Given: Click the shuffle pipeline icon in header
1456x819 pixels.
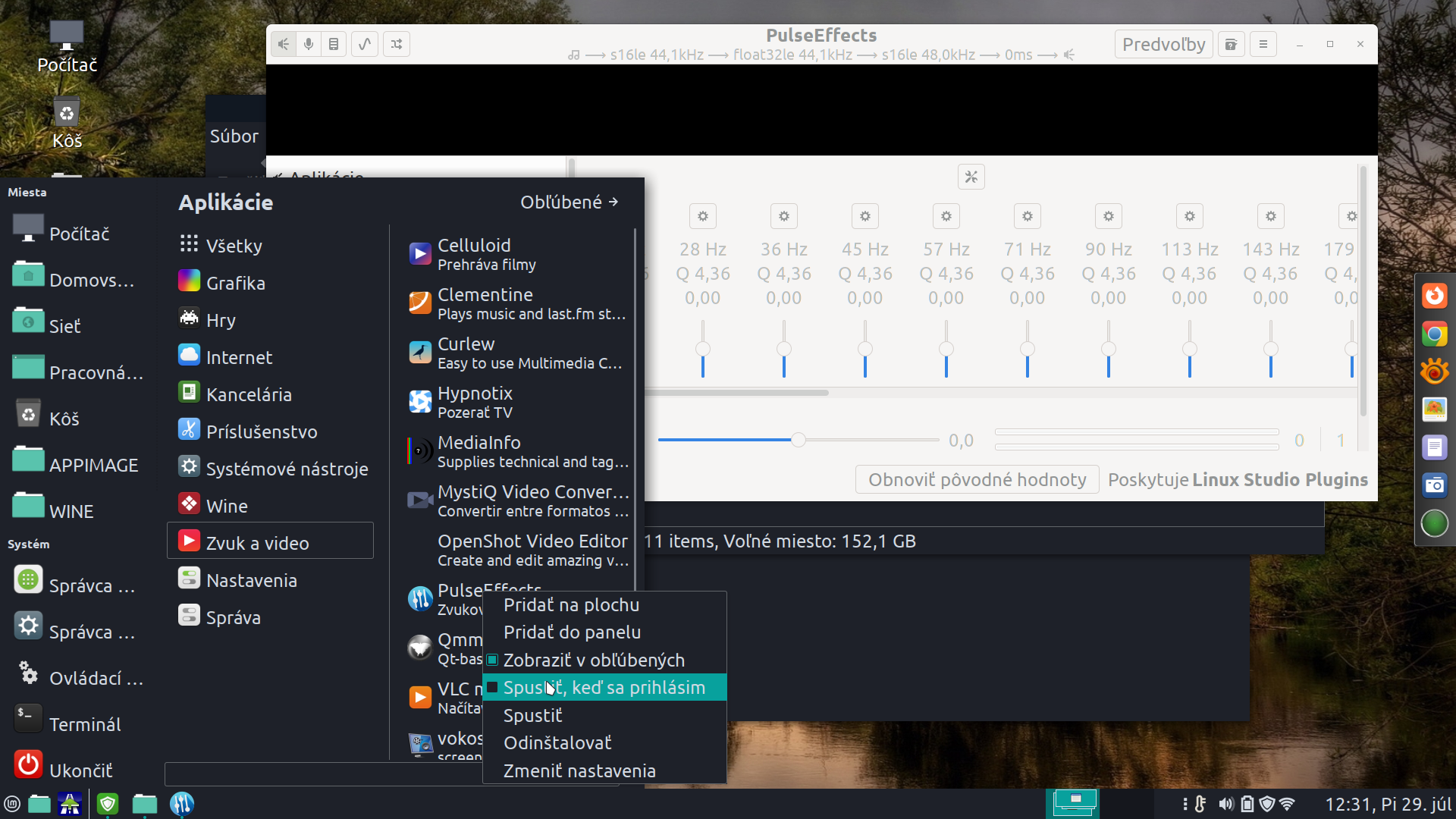Looking at the screenshot, I should coord(397,44).
